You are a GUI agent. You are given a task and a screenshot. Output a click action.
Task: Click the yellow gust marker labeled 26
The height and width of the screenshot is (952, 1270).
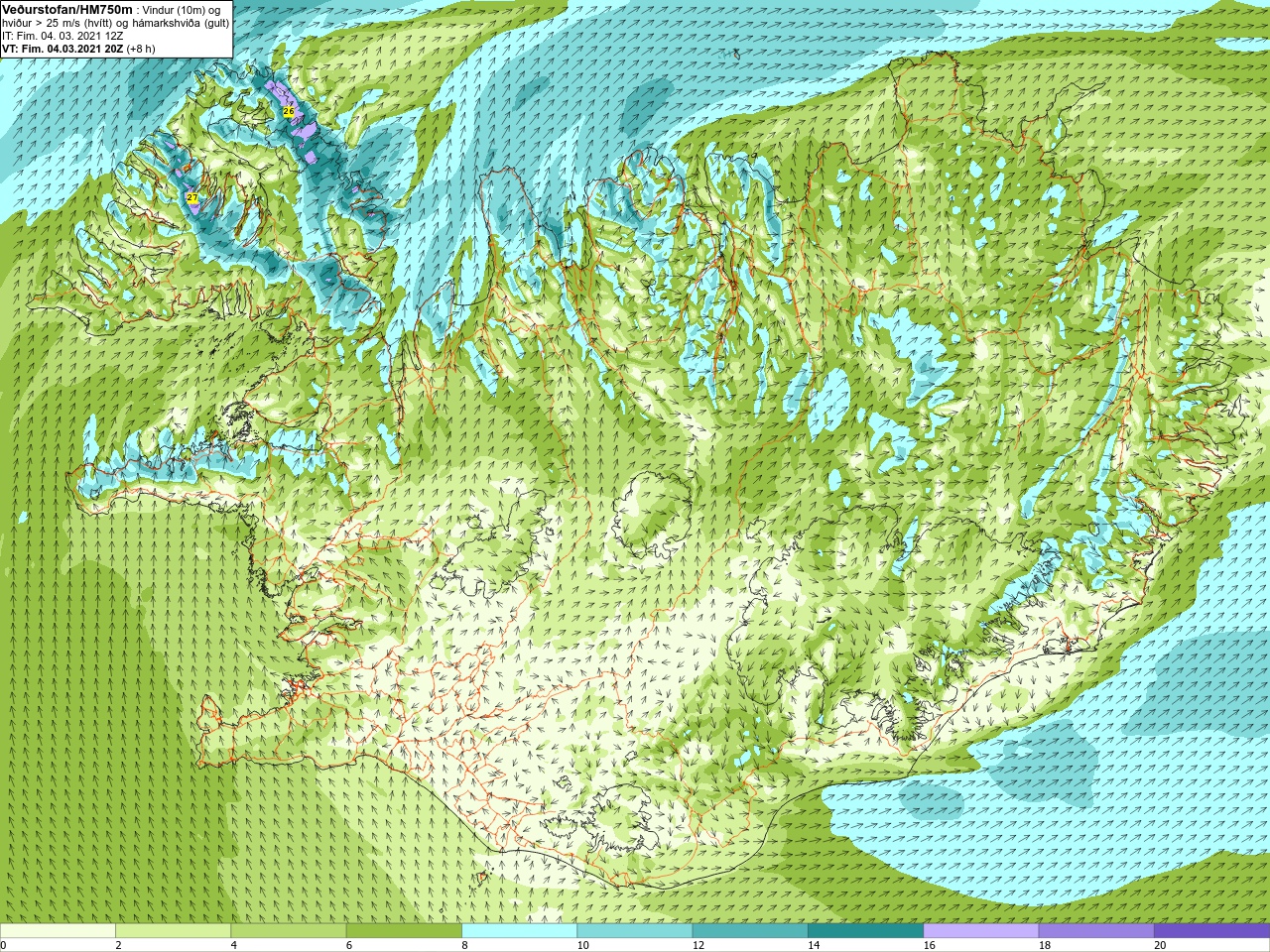pos(289,111)
